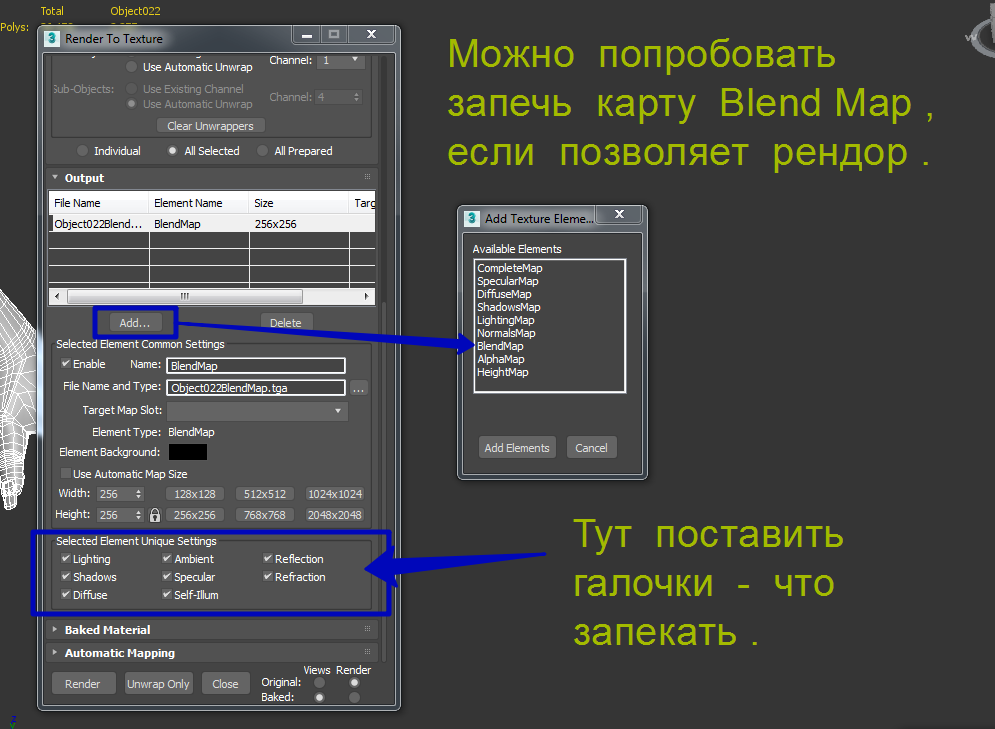
Task: Select BlendMap in Available Elements list
Action: pyautogui.click(x=500, y=346)
